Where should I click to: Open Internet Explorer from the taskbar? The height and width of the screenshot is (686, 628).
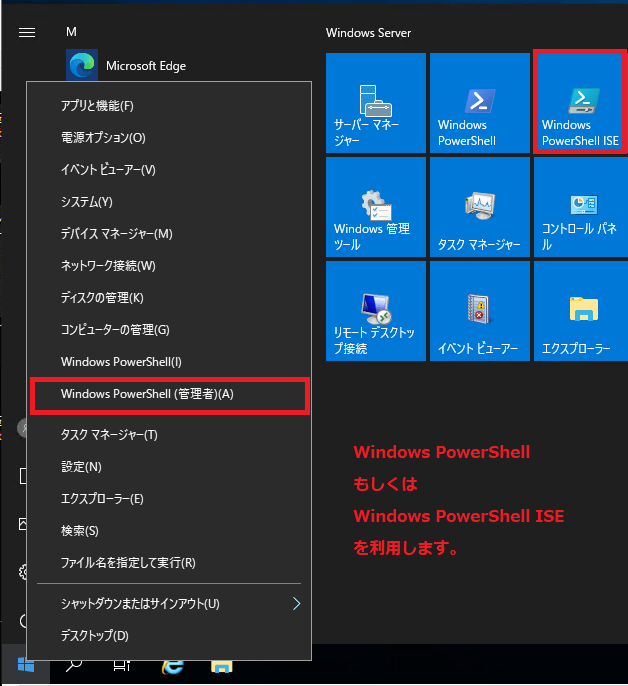pyautogui.click(x=172, y=666)
